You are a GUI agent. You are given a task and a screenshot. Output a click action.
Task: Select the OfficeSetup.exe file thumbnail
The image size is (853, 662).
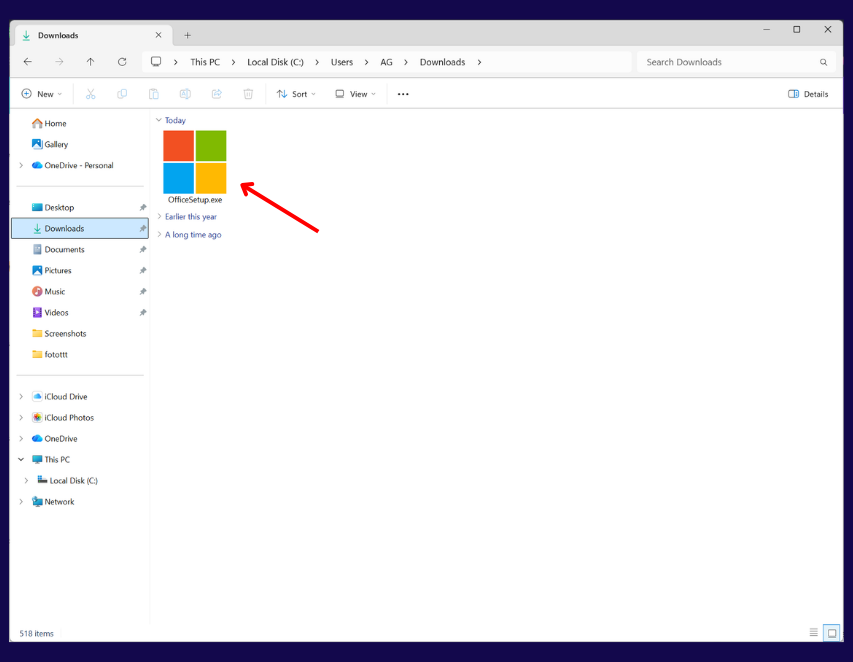pyautogui.click(x=195, y=162)
